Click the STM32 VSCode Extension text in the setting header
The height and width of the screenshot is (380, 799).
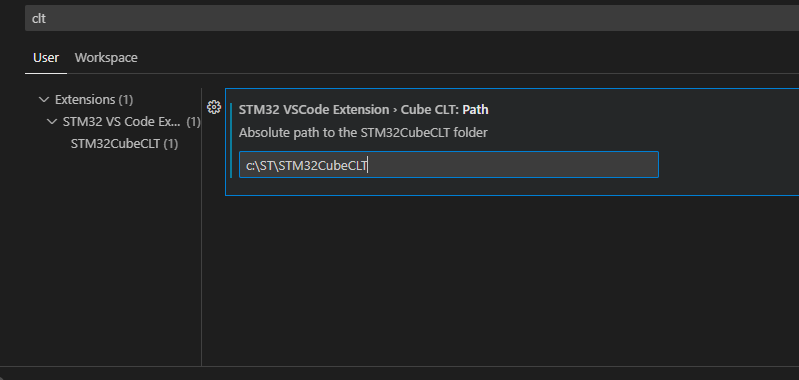[314, 110]
